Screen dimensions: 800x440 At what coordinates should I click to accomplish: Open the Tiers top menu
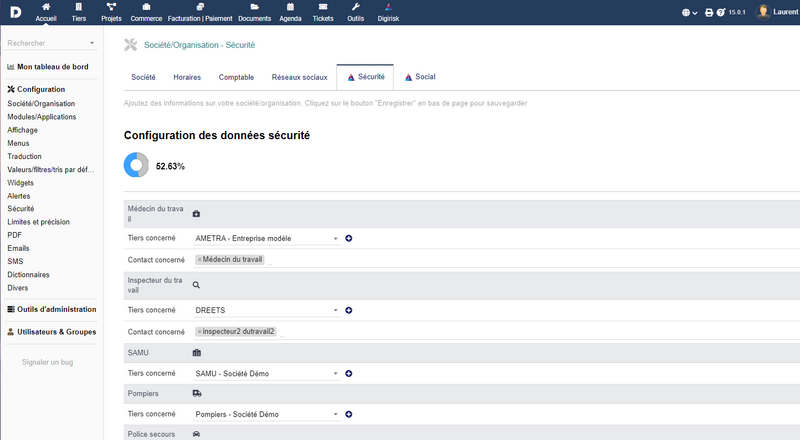pyautogui.click(x=79, y=12)
